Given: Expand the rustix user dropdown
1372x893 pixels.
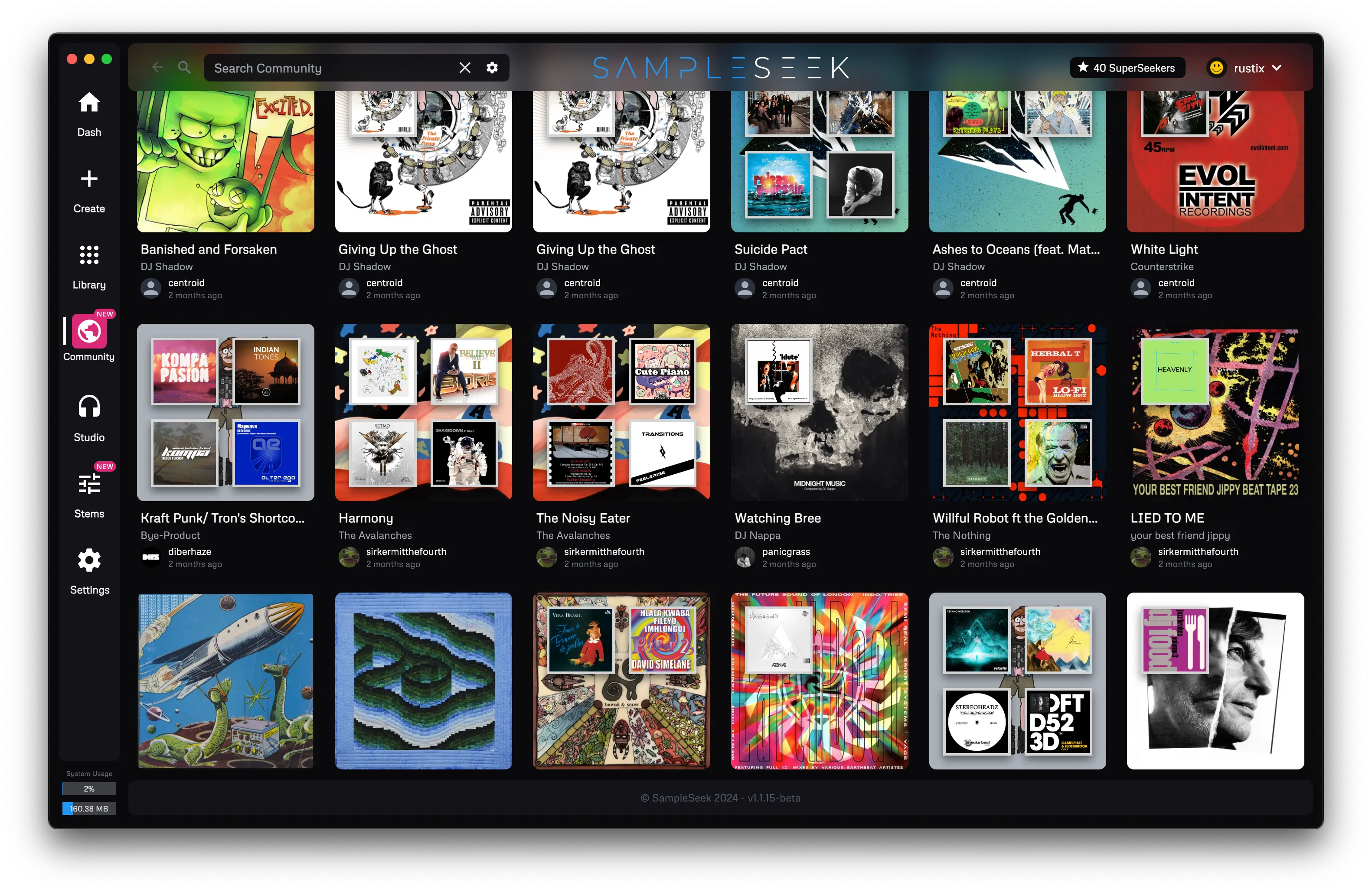Looking at the screenshot, I should click(x=1276, y=68).
